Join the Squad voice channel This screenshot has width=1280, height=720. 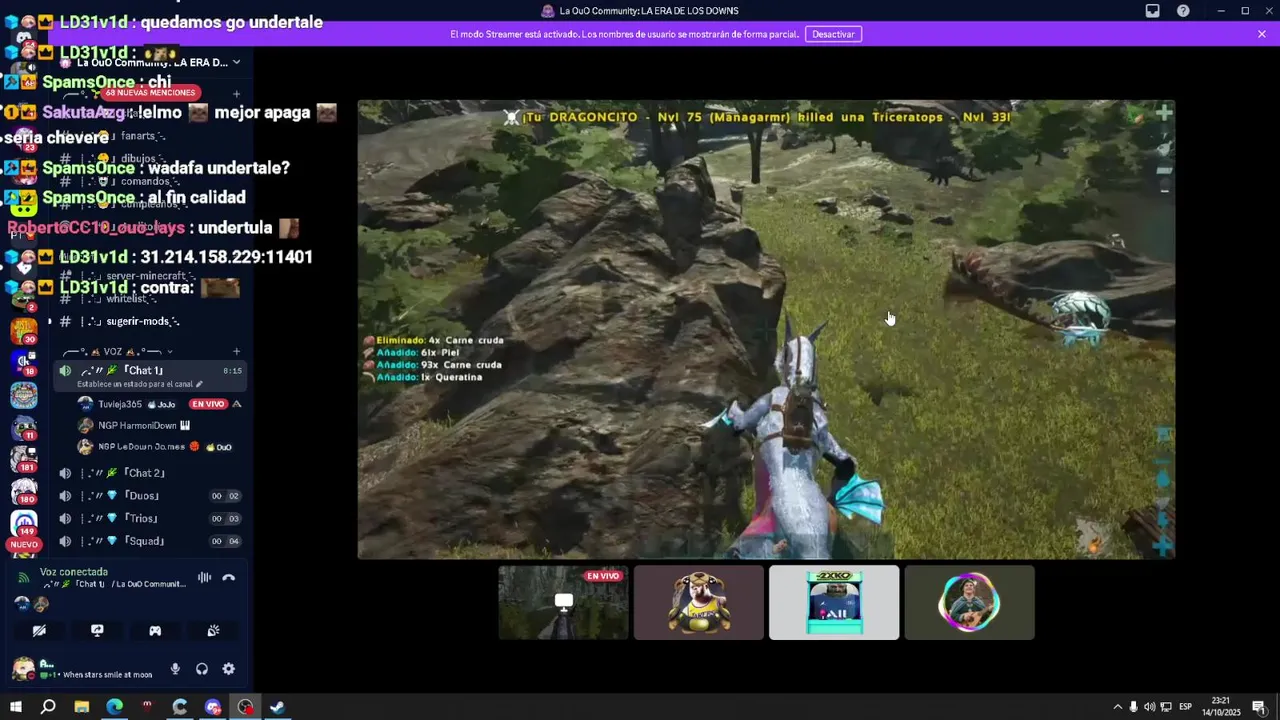[x=150, y=541]
